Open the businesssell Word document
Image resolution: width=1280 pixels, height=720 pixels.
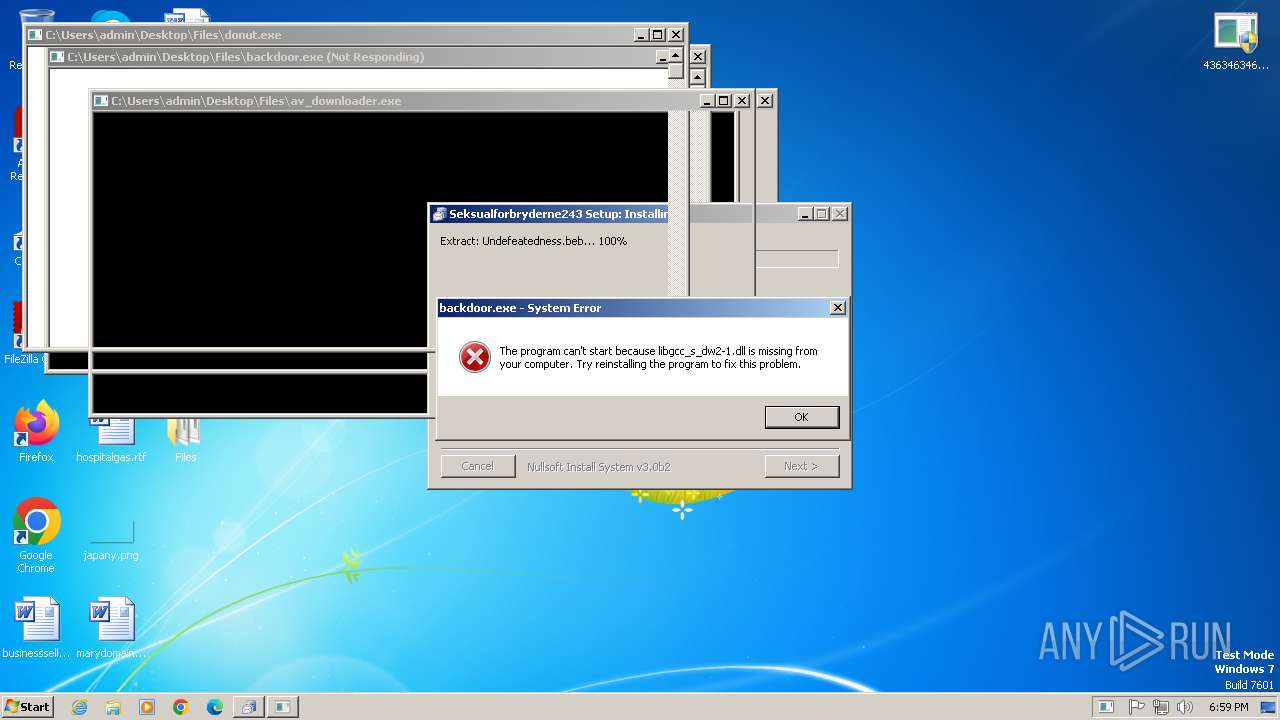tap(36, 628)
